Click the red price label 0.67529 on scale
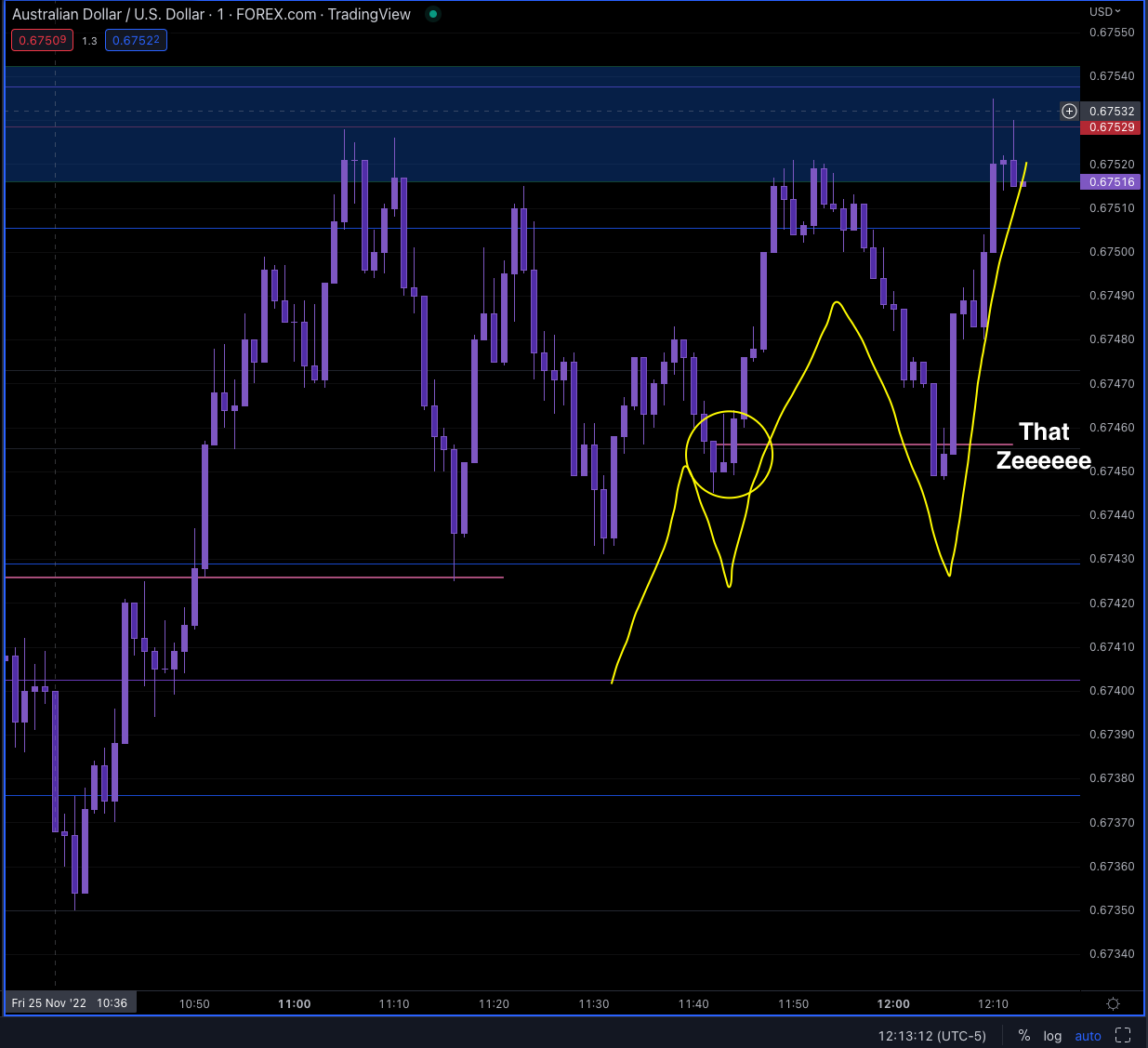Screen dimensions: 1148x1048 click(x=1110, y=127)
